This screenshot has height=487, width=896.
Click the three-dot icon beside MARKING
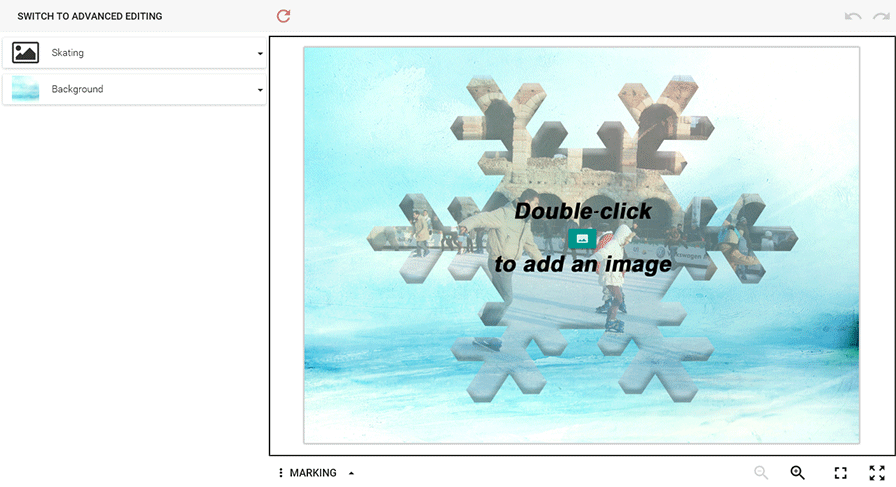pos(281,473)
